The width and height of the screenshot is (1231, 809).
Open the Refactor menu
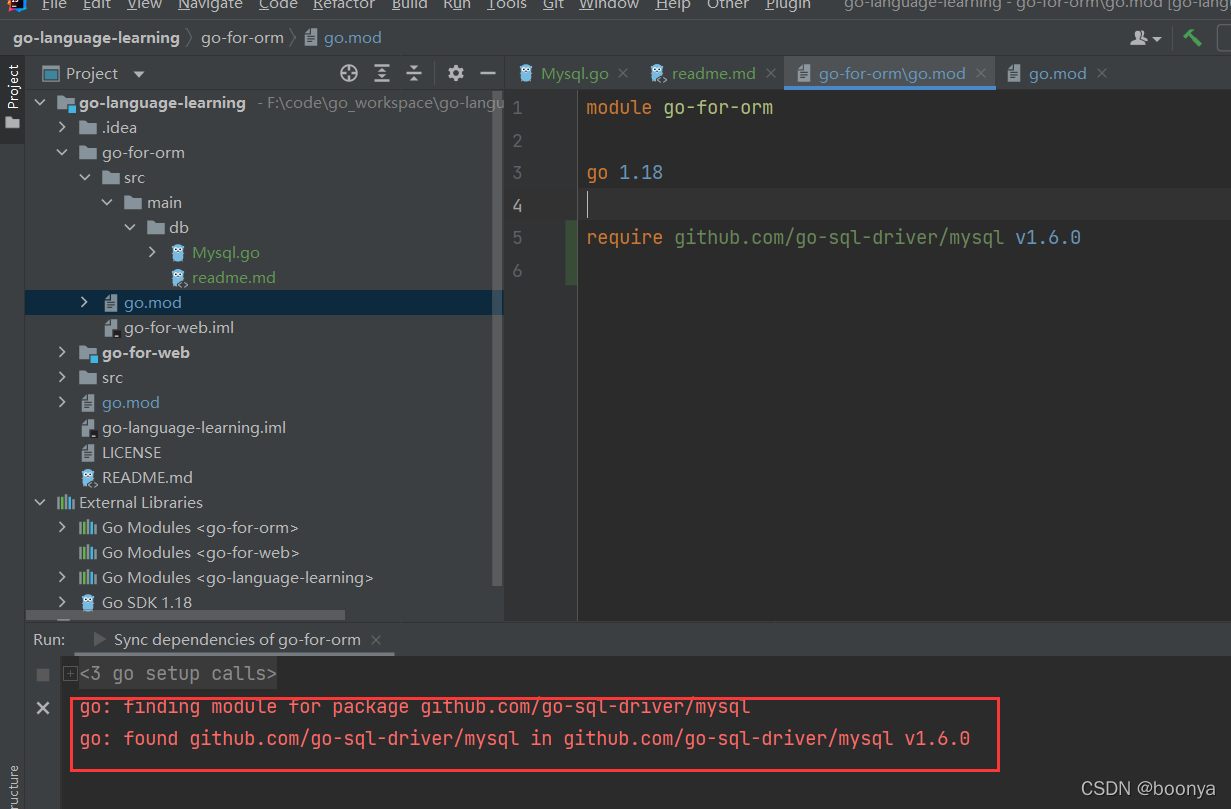344,5
